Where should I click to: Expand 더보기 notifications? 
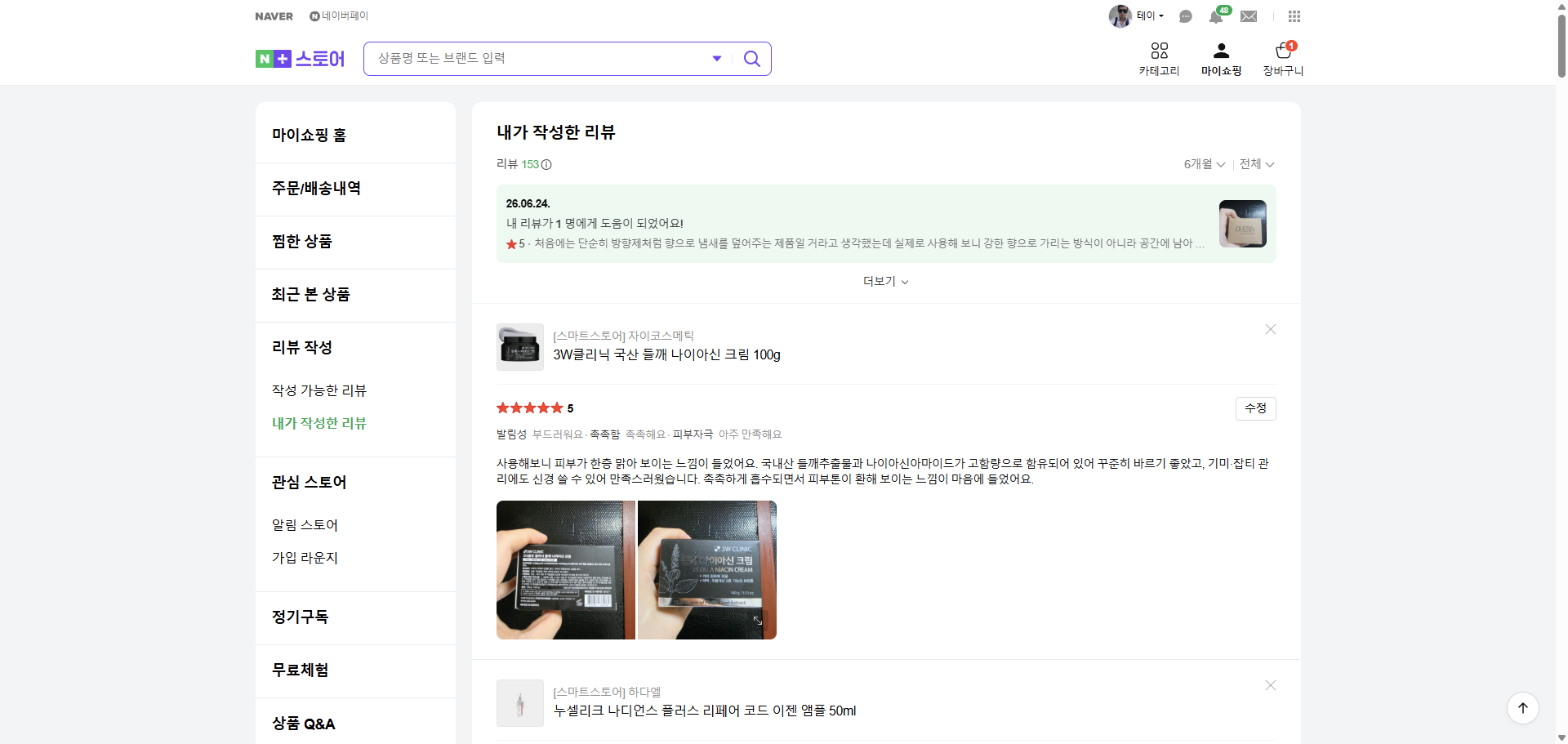(x=886, y=281)
